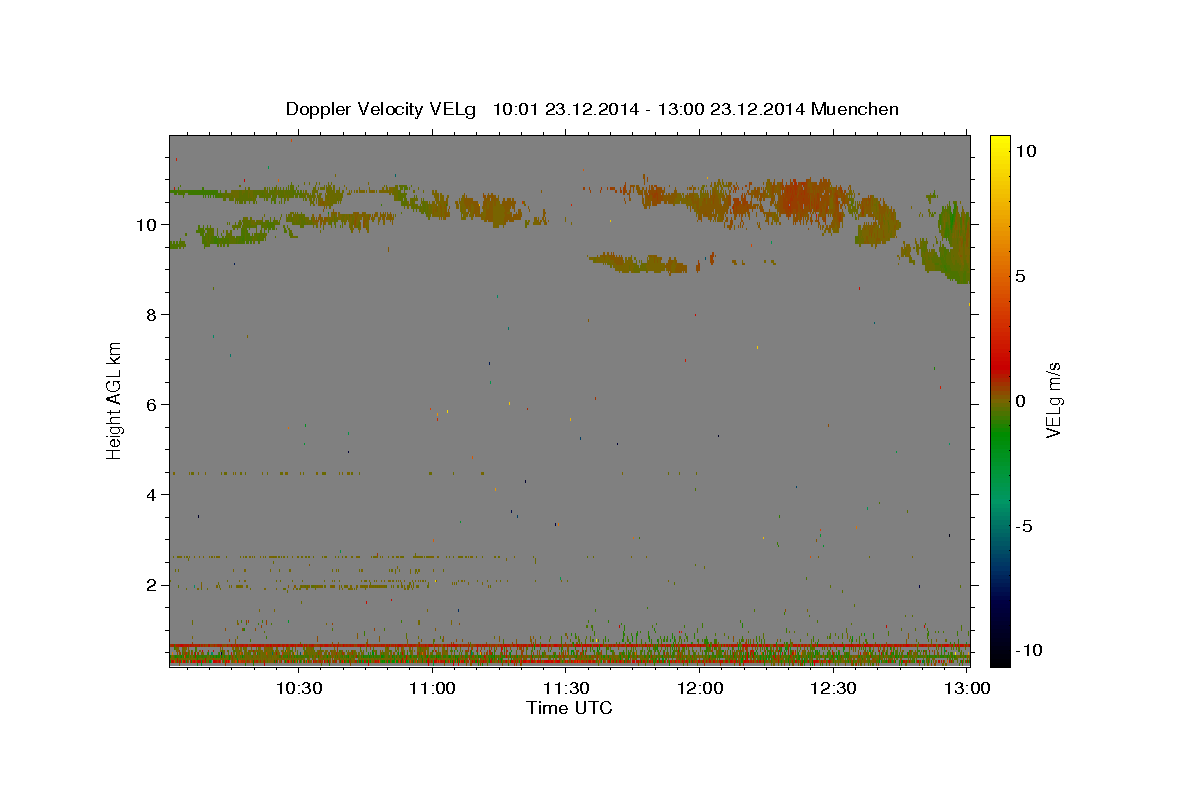The width and height of the screenshot is (1200, 800).
Task: Click the 10:30 time tick label
Action: [299, 688]
